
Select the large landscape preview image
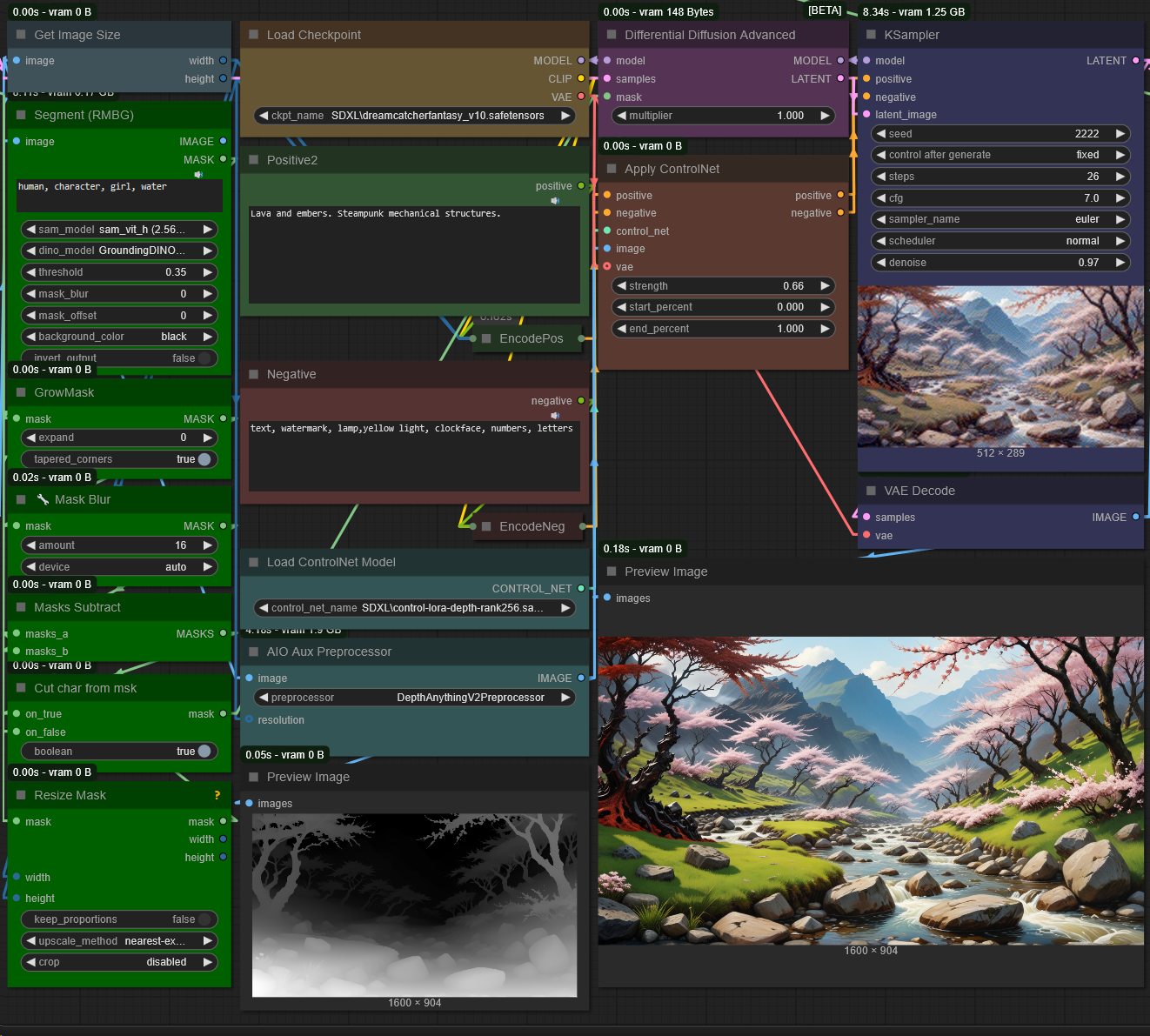point(871,791)
